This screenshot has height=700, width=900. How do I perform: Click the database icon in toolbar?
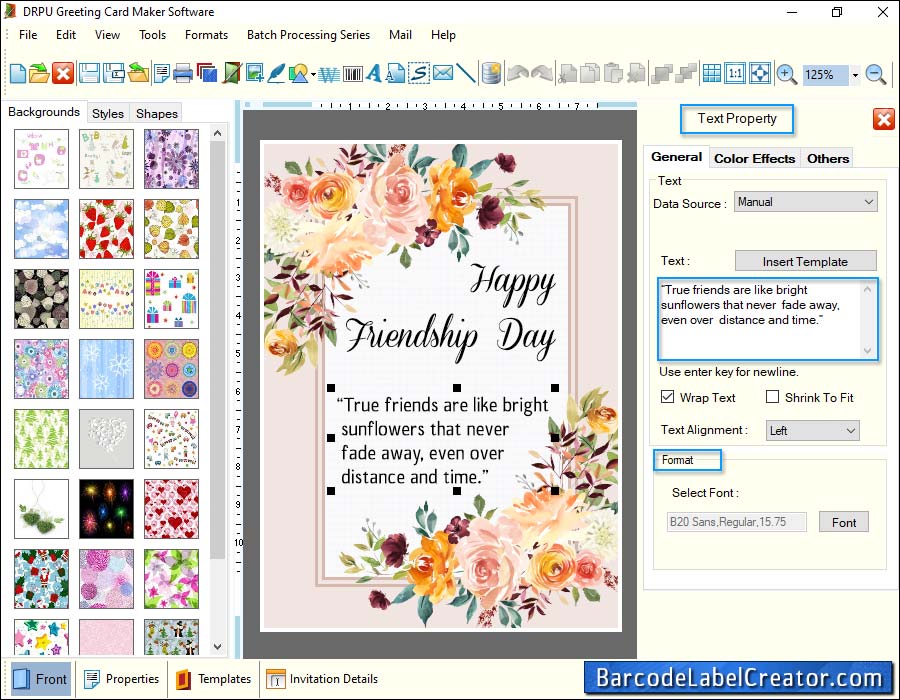click(x=490, y=73)
